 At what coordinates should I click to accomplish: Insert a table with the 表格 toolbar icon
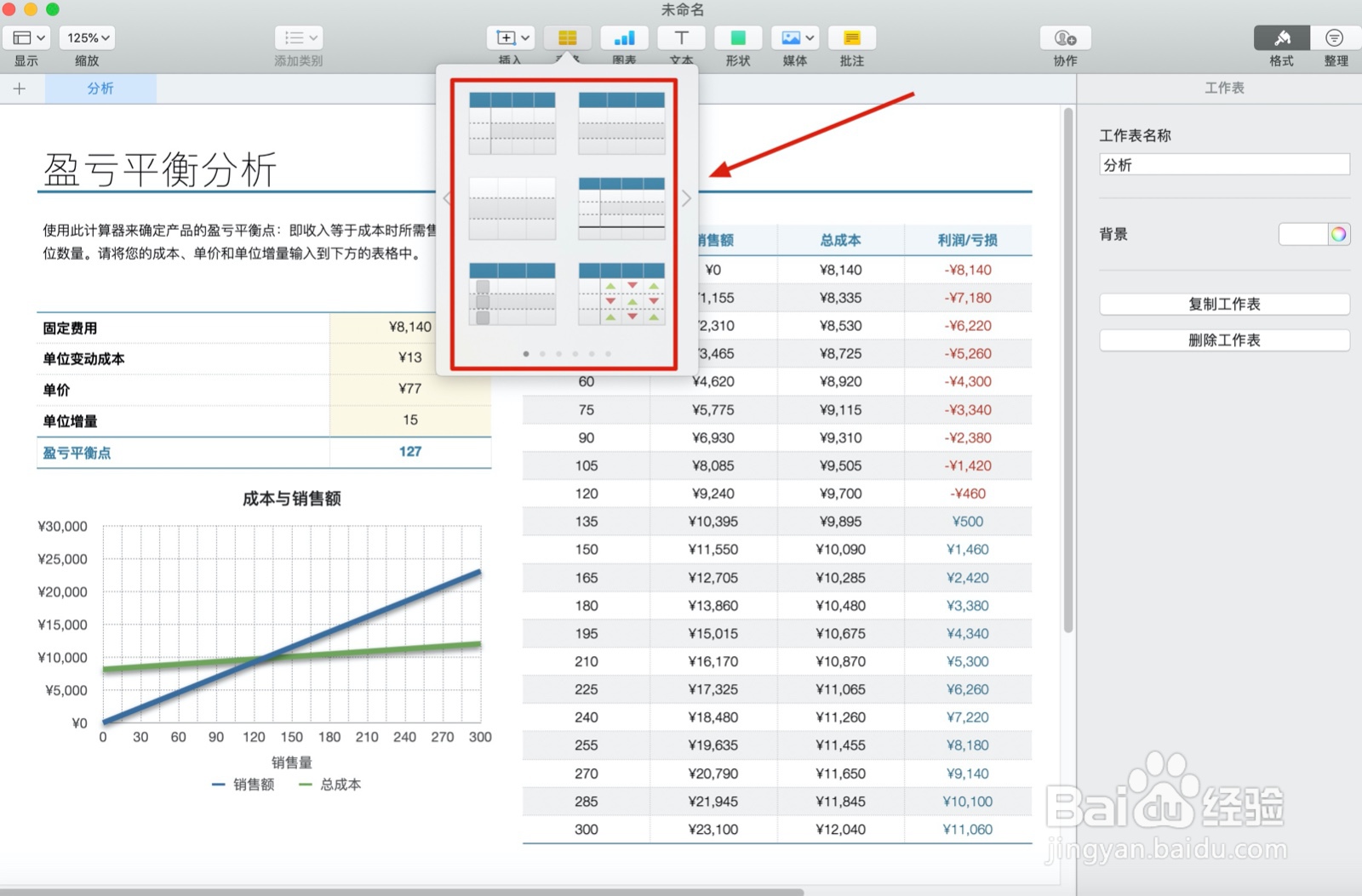coord(568,37)
